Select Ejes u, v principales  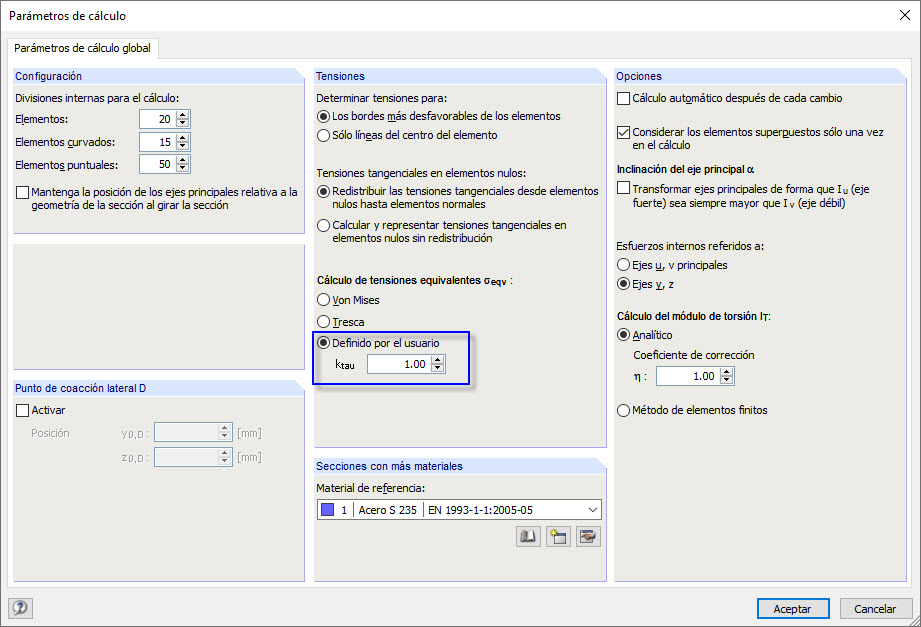623,265
